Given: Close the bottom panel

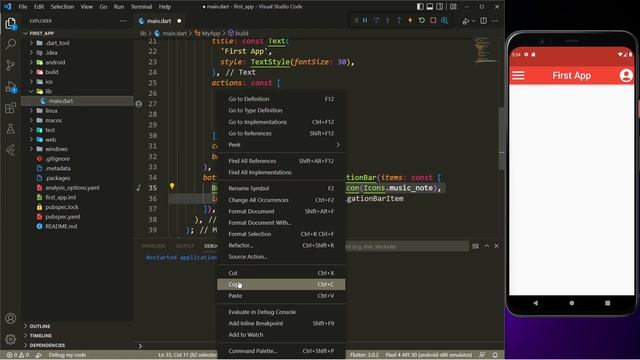Looking at the screenshot, I should pos(496,246).
